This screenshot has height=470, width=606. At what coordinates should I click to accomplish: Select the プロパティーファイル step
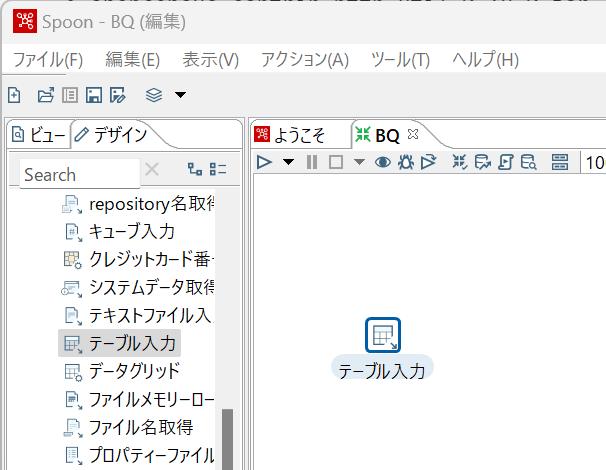pos(138,455)
